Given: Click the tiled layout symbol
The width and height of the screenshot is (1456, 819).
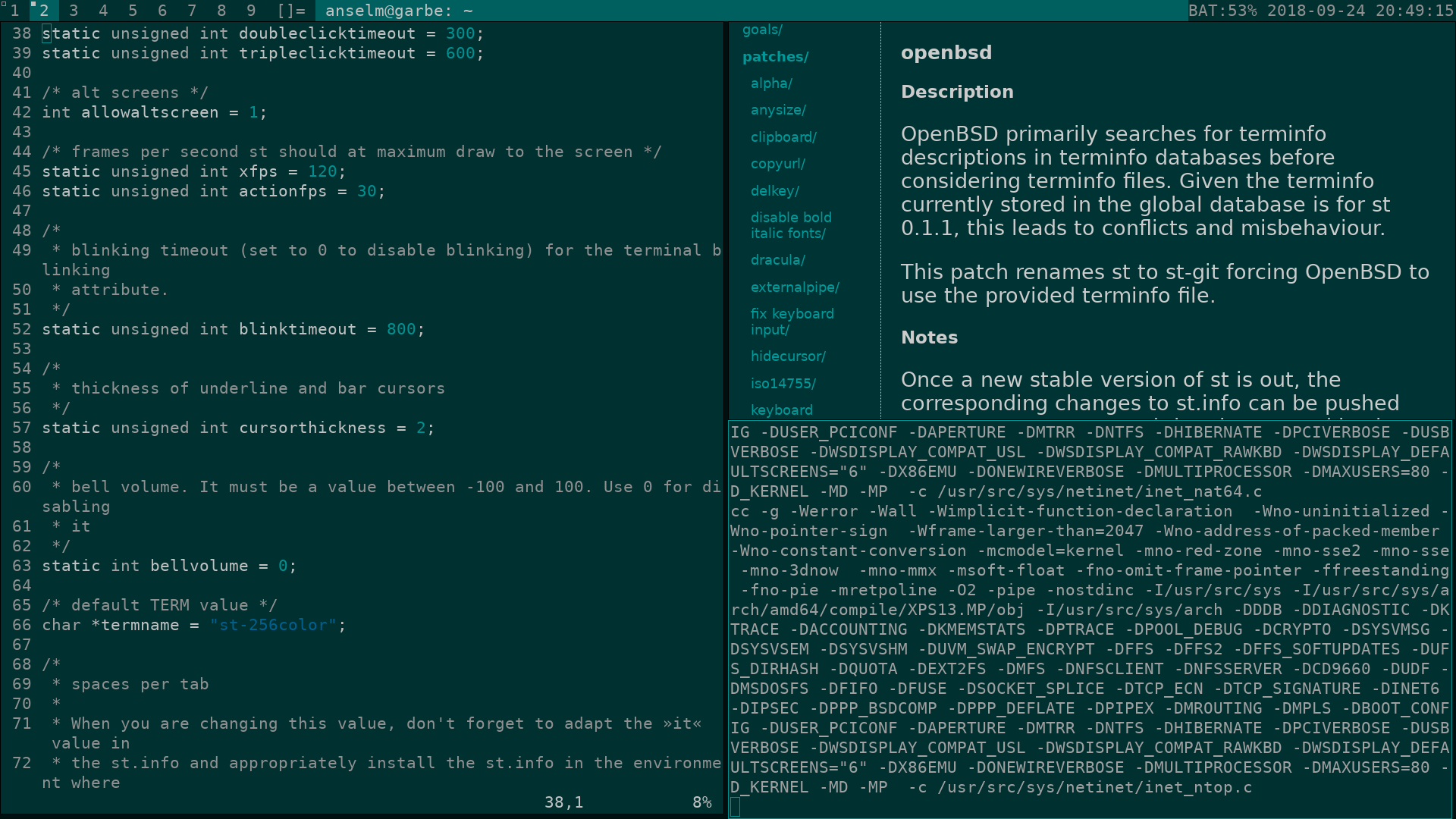Looking at the screenshot, I should pyautogui.click(x=291, y=11).
